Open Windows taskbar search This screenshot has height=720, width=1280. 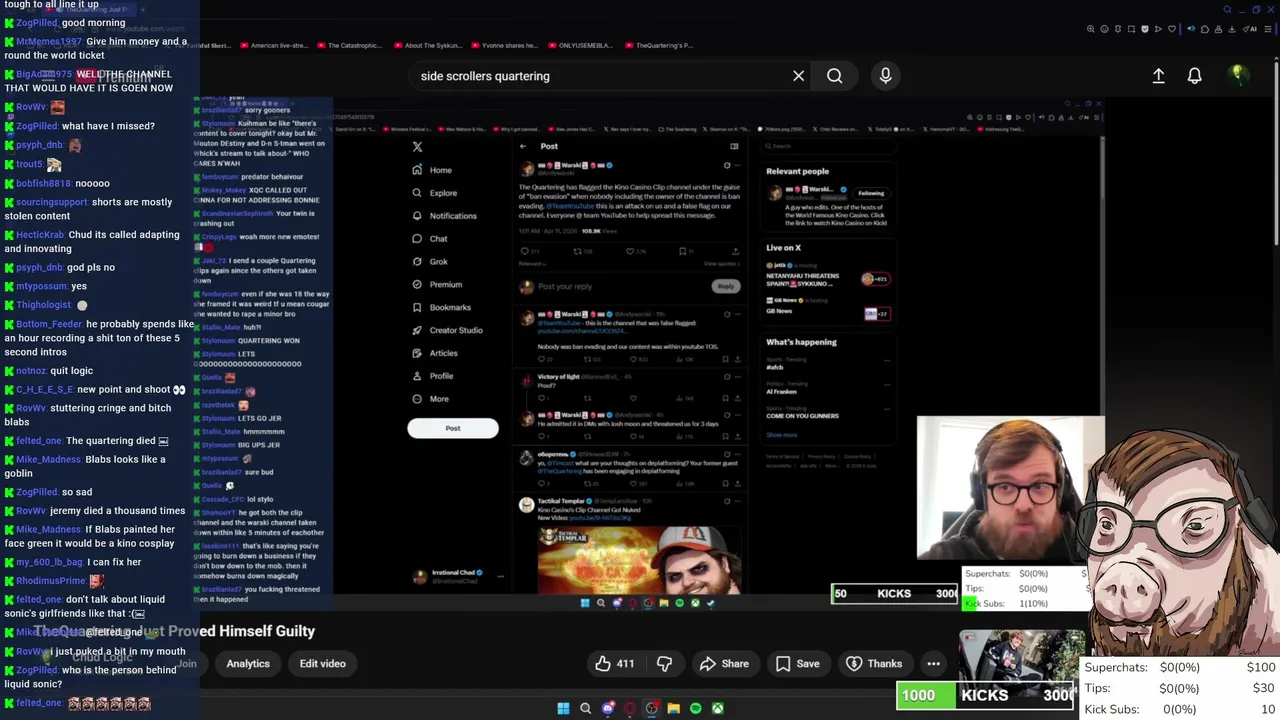[x=585, y=709]
